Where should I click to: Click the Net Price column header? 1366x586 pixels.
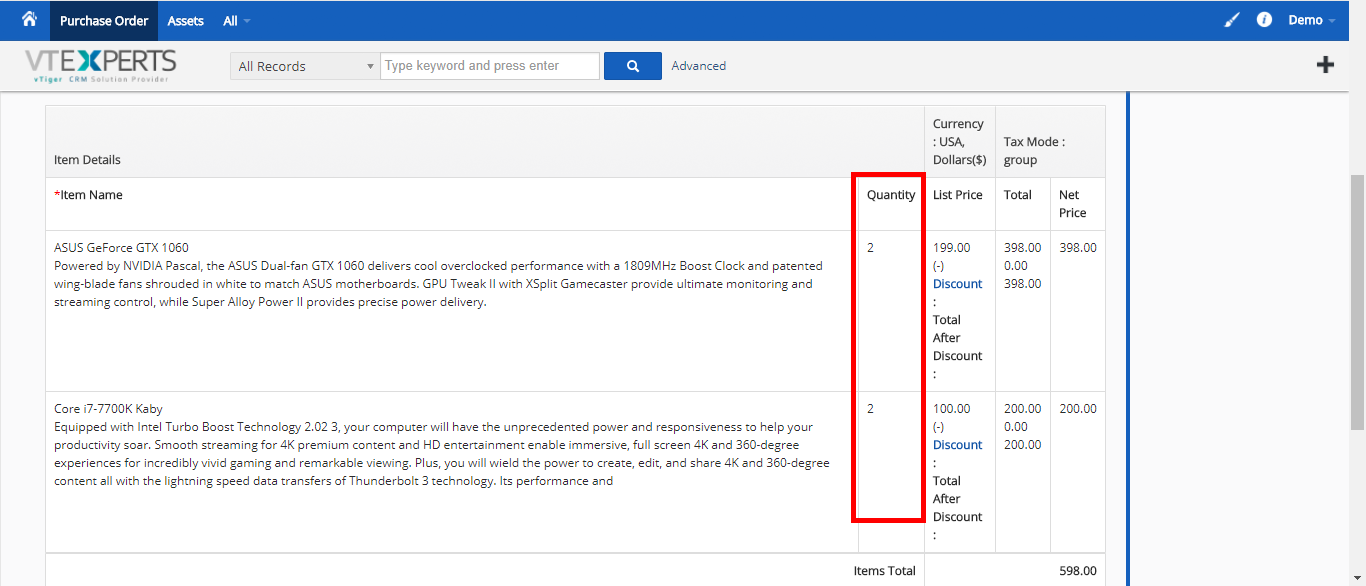(x=1073, y=204)
